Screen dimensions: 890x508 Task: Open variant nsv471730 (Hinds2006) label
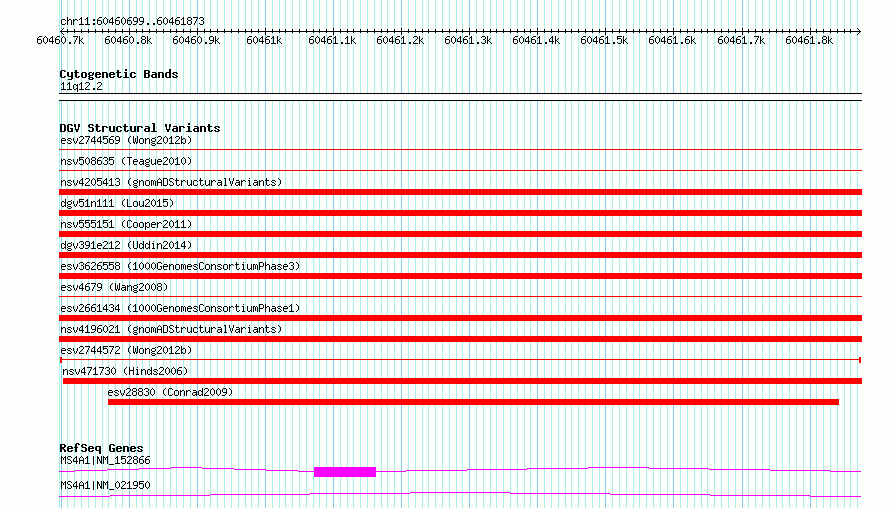coord(125,371)
